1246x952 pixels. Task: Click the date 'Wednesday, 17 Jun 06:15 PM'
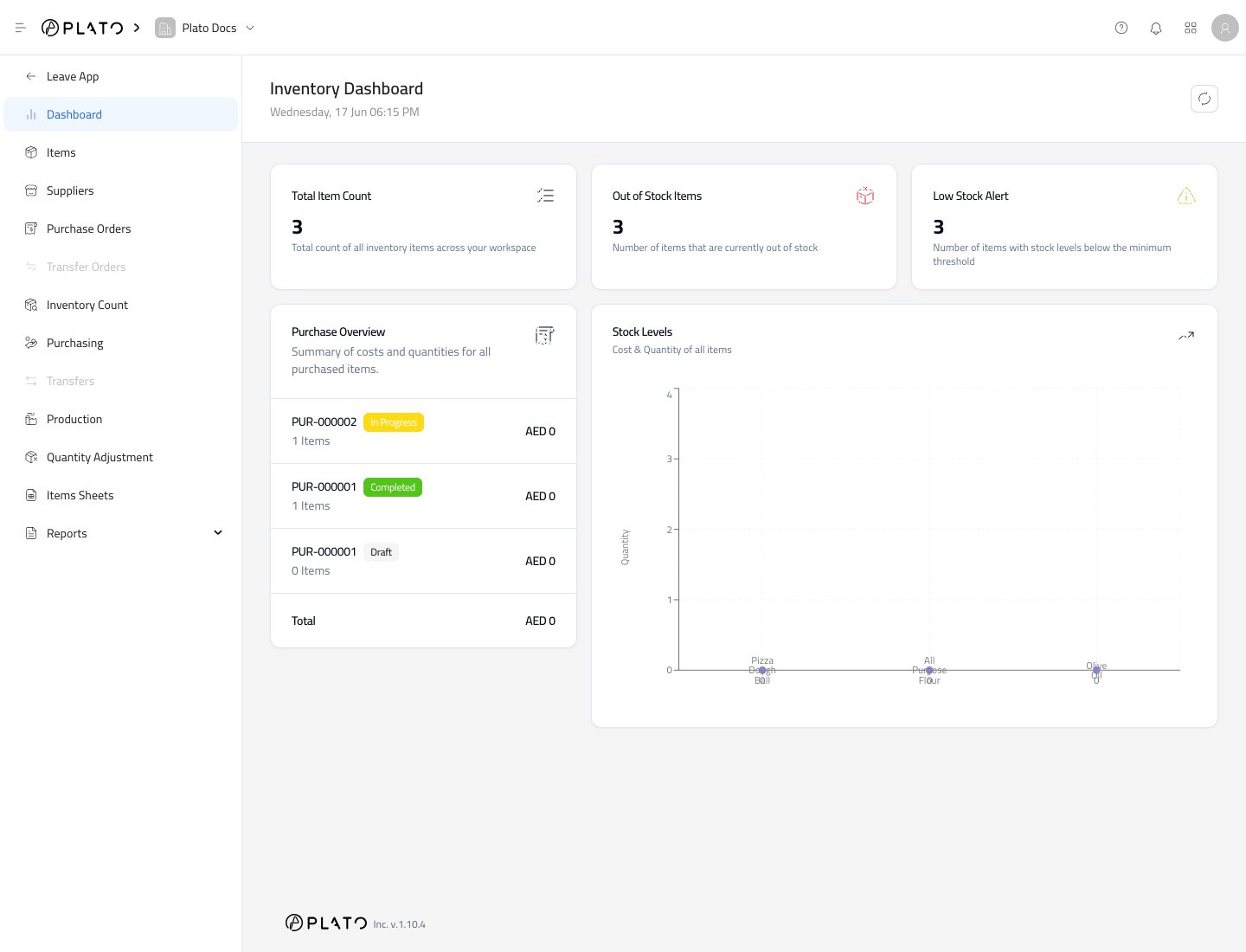point(344,112)
